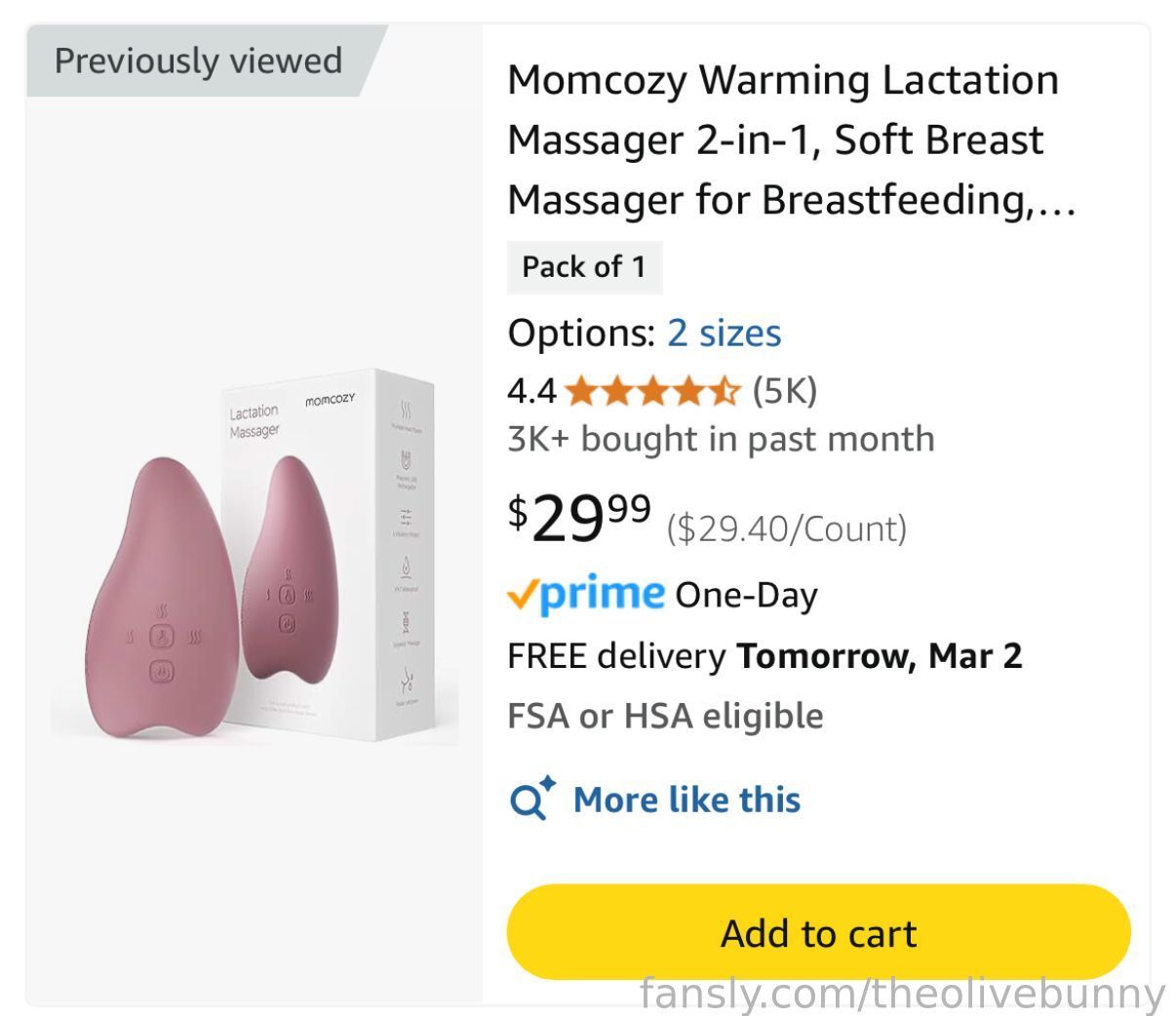The image size is (1176, 1016).
Task: Open the More like this link
Action: coord(686,800)
